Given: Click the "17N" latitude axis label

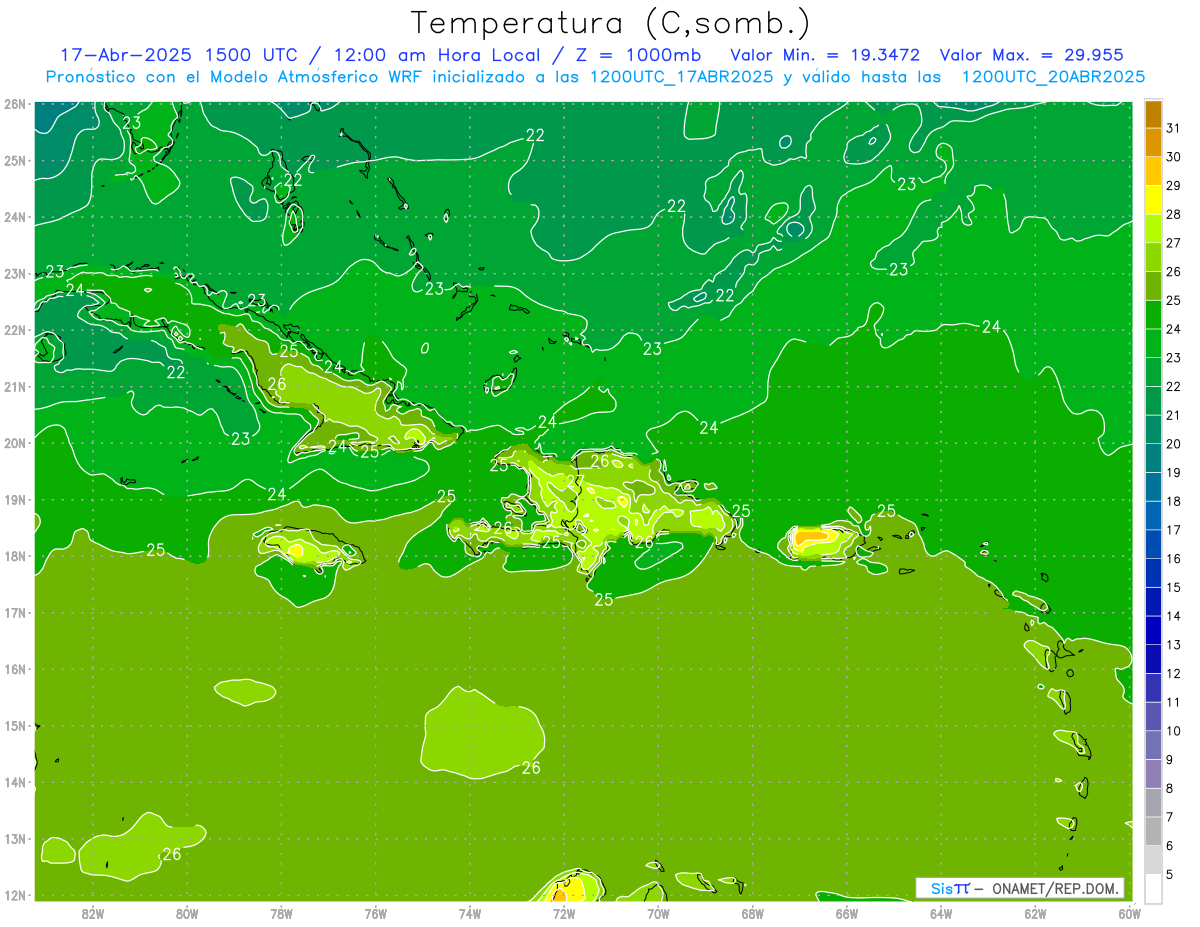Looking at the screenshot, I should coord(14,613).
